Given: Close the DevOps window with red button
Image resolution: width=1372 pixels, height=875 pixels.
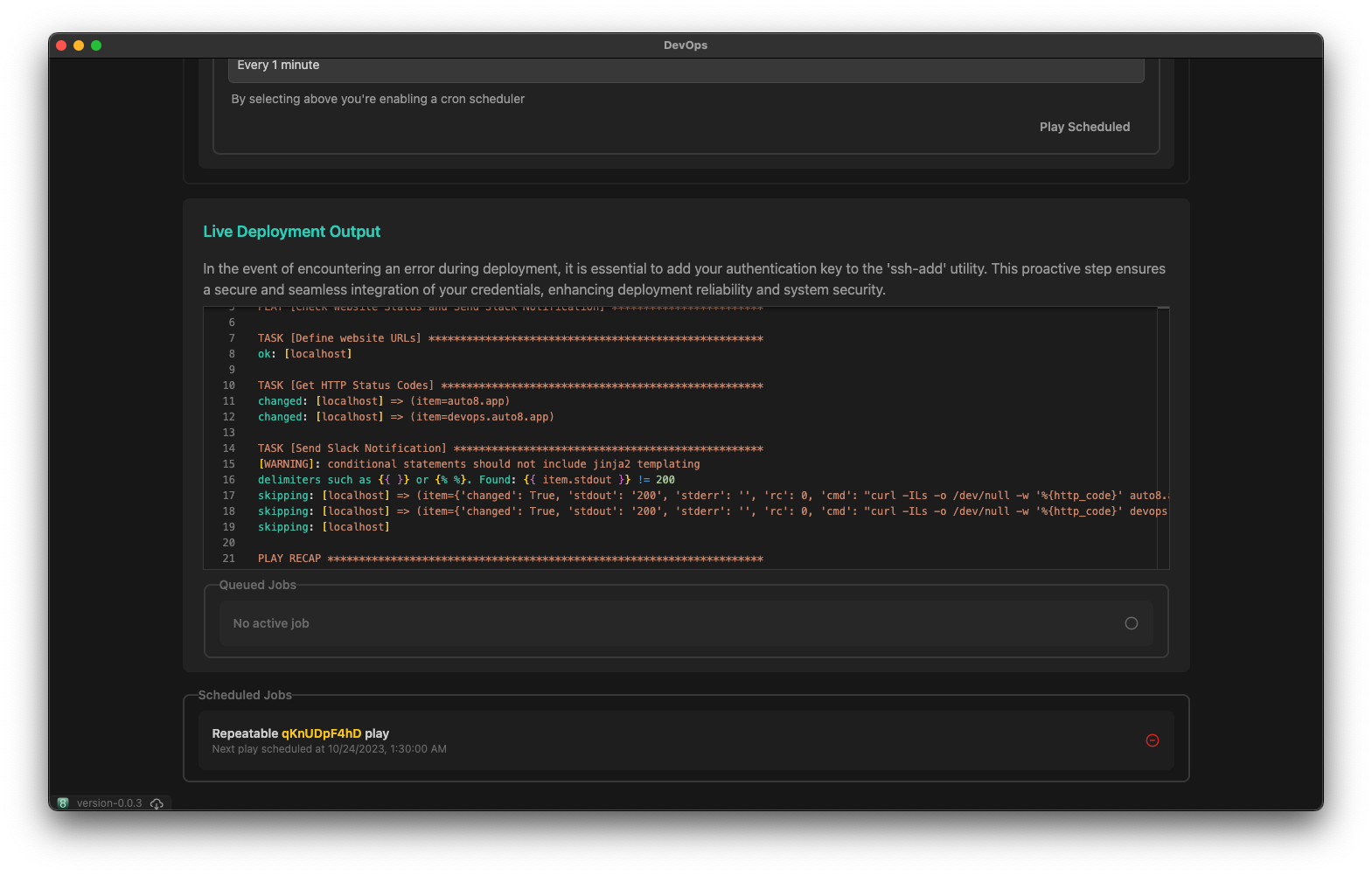Looking at the screenshot, I should [x=61, y=45].
